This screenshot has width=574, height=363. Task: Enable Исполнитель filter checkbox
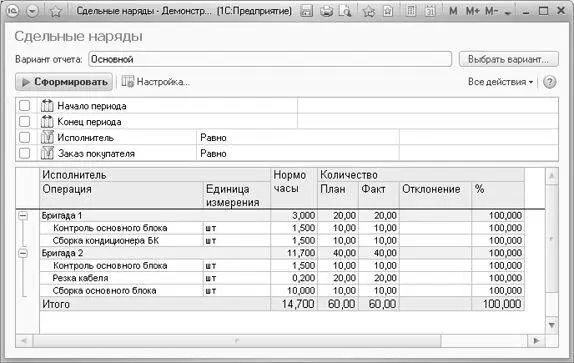pos(25,138)
